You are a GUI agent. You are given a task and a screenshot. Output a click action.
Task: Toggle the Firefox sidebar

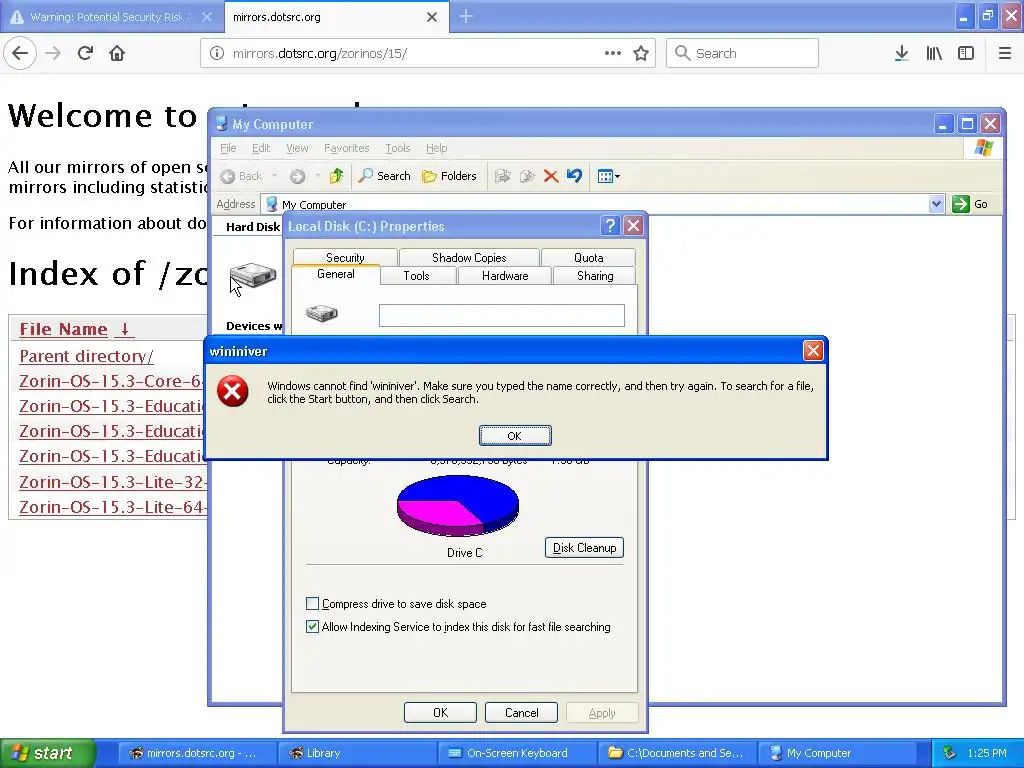click(x=966, y=53)
